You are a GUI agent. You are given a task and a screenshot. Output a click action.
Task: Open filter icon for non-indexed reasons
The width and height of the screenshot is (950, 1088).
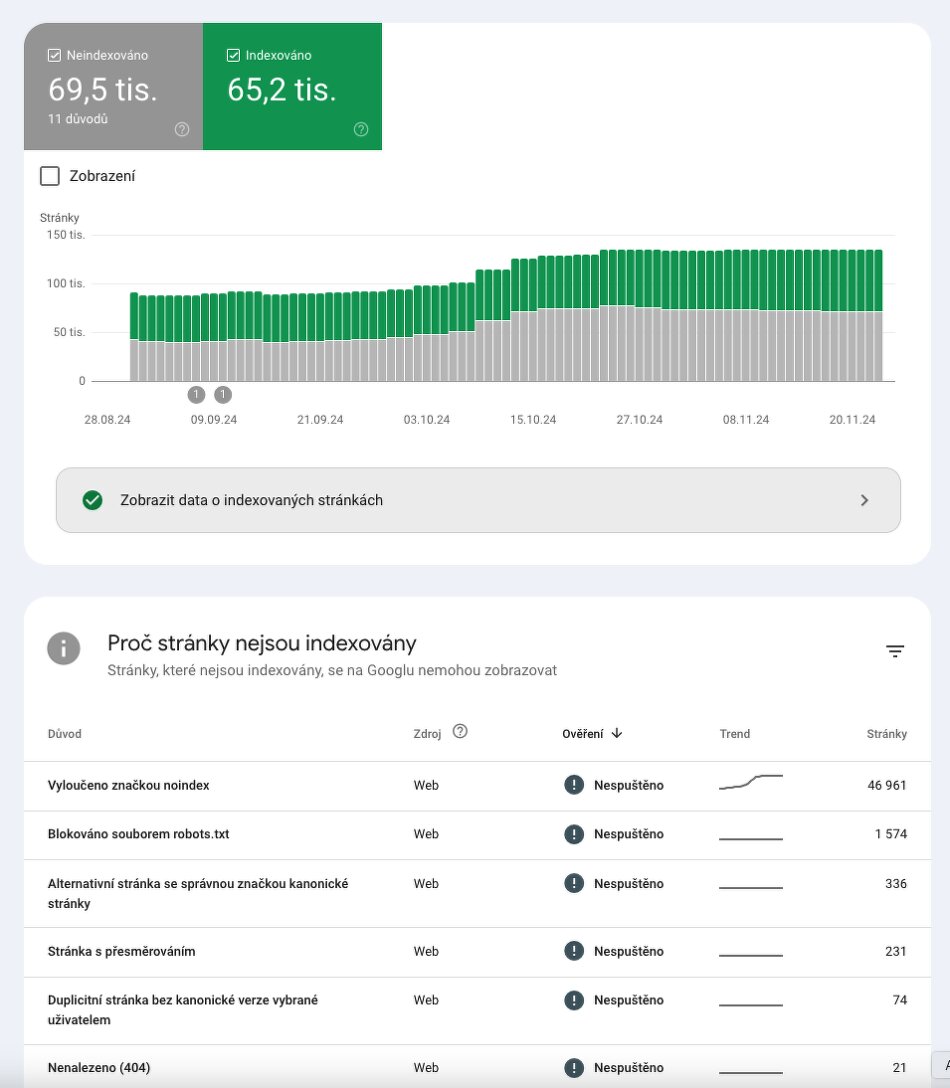tap(894, 652)
